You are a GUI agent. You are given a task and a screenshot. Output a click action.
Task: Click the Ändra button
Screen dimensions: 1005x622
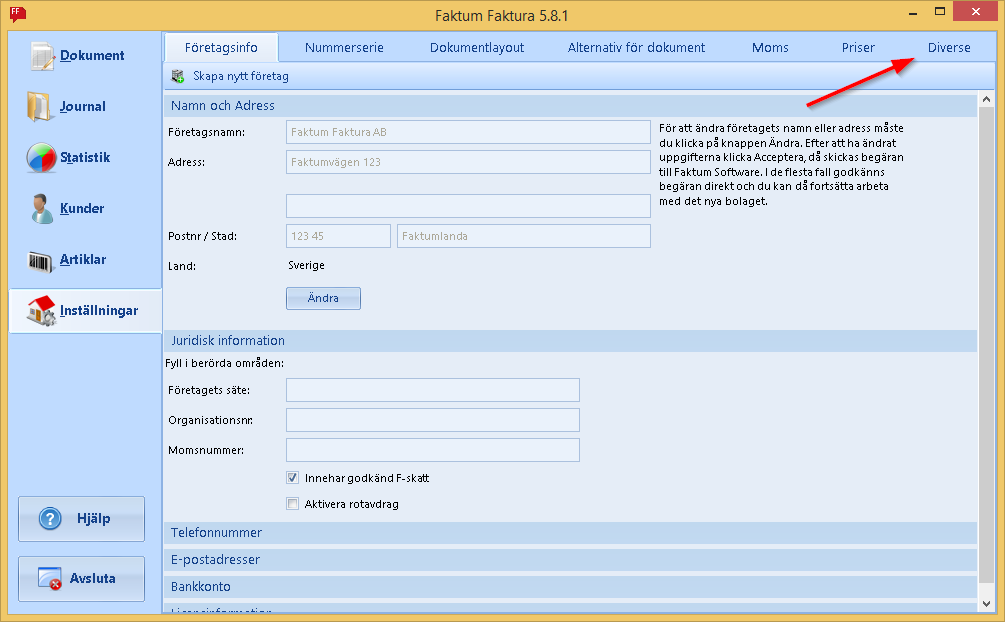click(323, 298)
